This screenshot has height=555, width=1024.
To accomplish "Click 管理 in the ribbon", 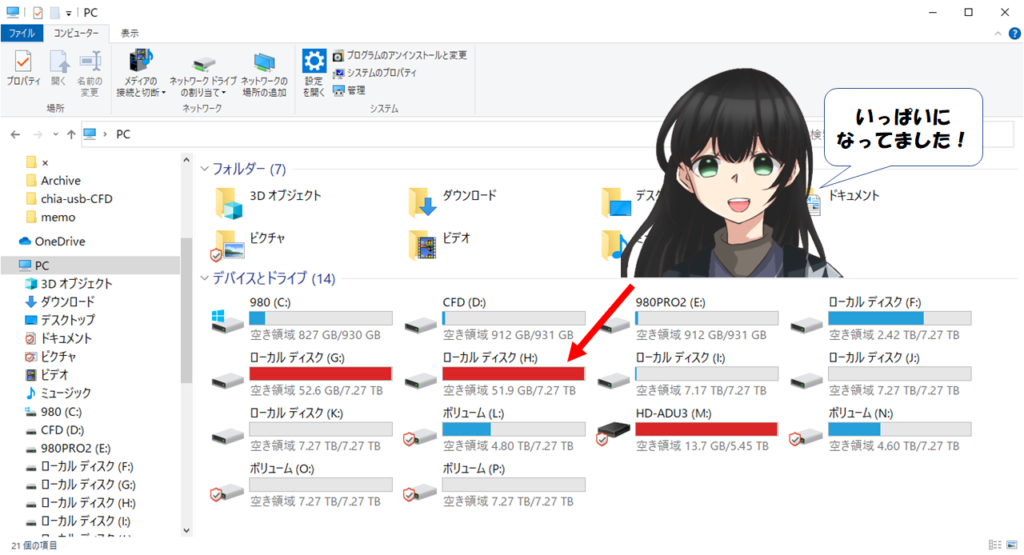I will (x=349, y=90).
